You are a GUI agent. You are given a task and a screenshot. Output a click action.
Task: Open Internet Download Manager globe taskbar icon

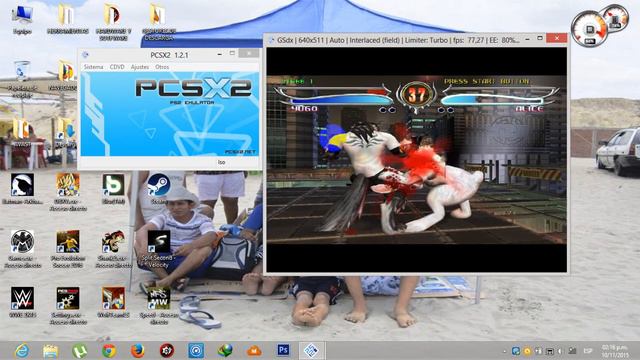pyautogui.click(x=225, y=351)
